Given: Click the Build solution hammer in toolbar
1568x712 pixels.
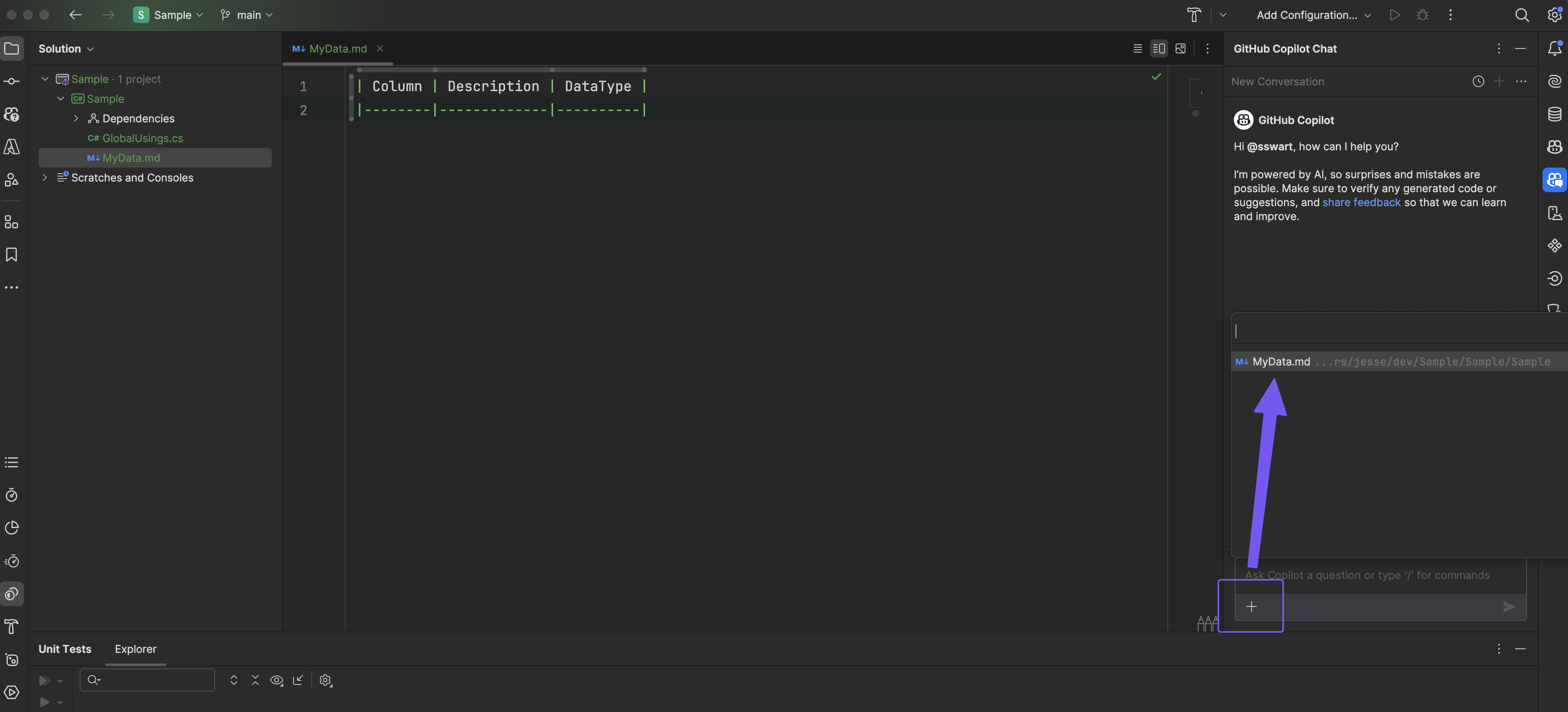Looking at the screenshot, I should click(1194, 15).
